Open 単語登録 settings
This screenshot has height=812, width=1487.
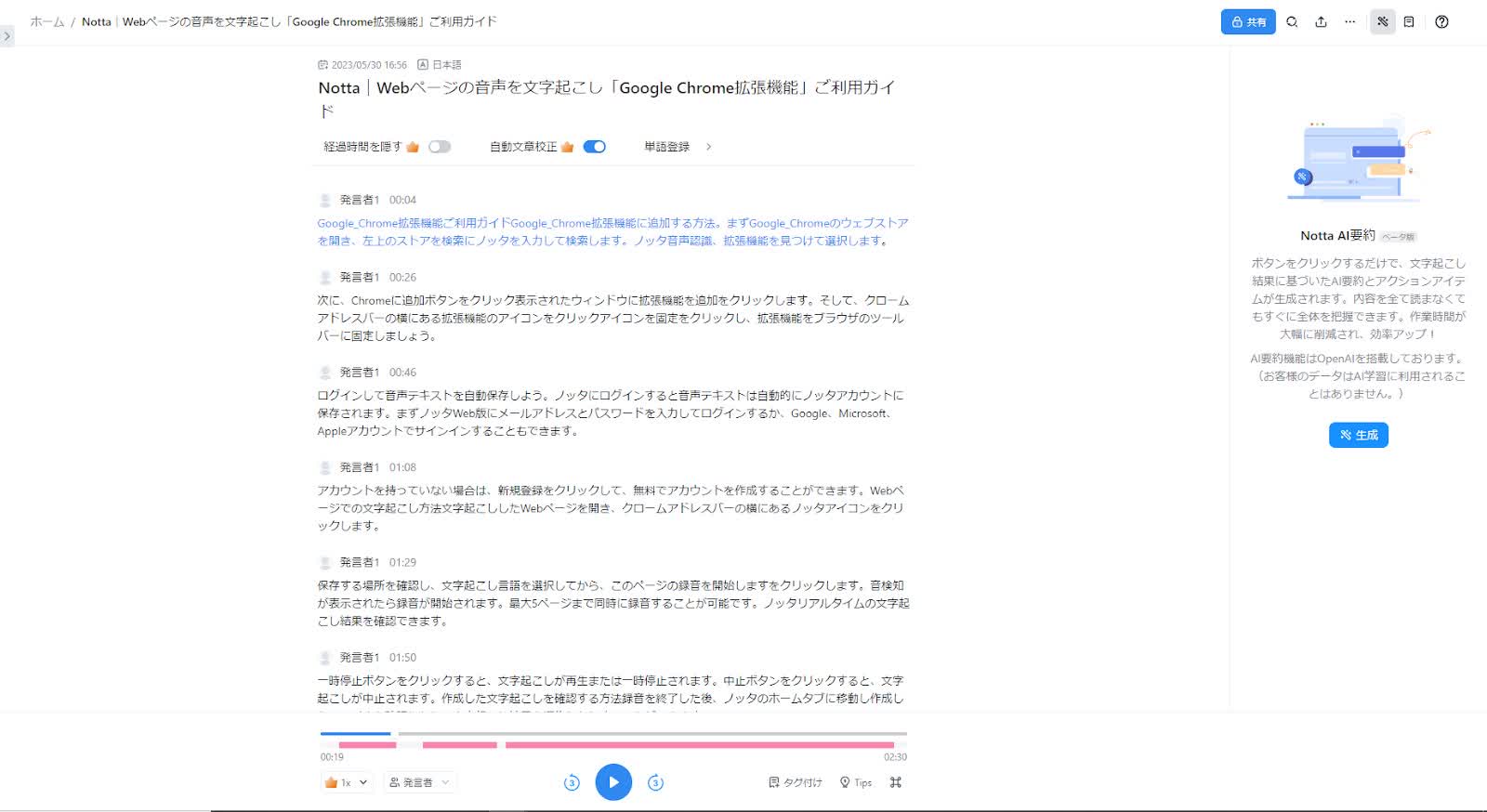pyautogui.click(x=666, y=147)
